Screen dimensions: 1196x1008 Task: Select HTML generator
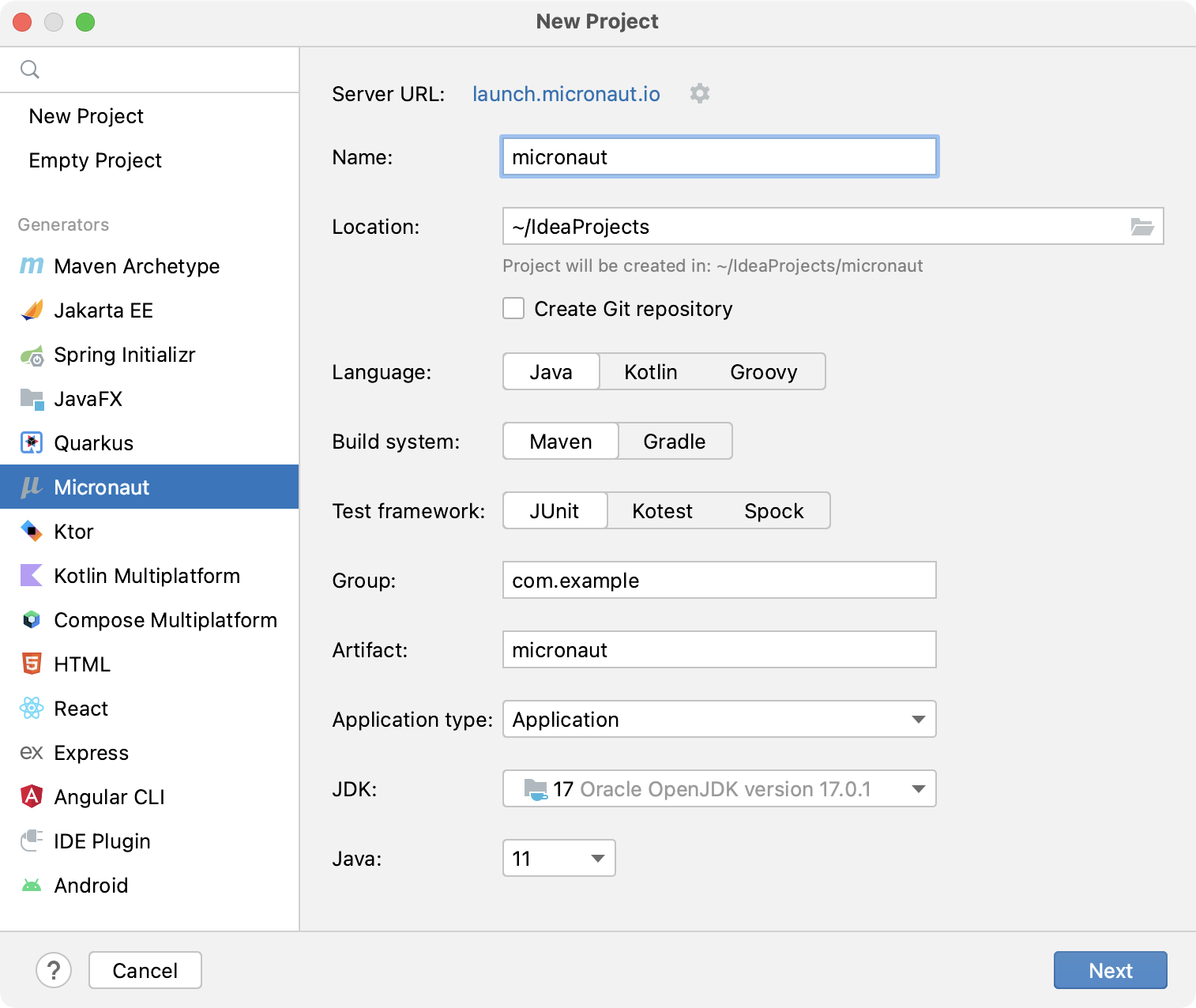tap(149, 664)
